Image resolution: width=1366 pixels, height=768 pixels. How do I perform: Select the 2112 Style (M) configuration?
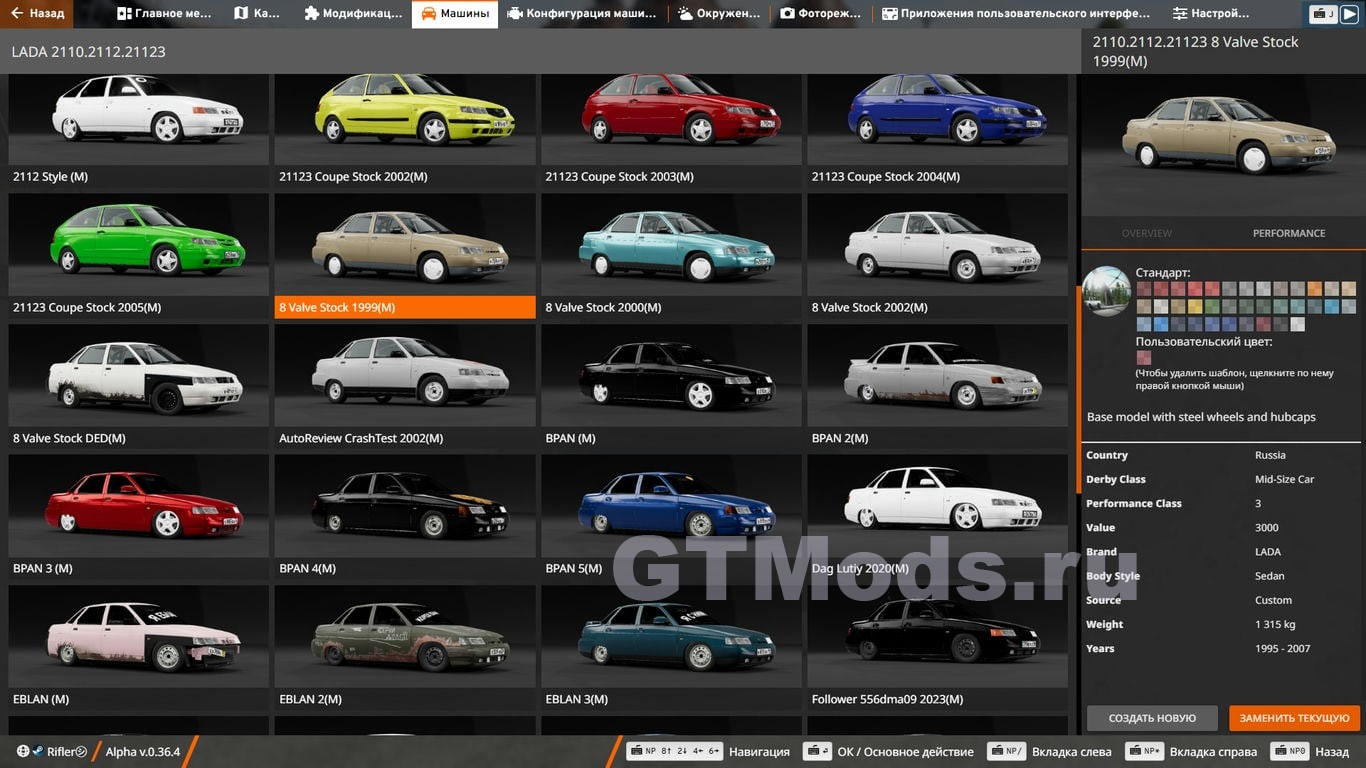138,130
